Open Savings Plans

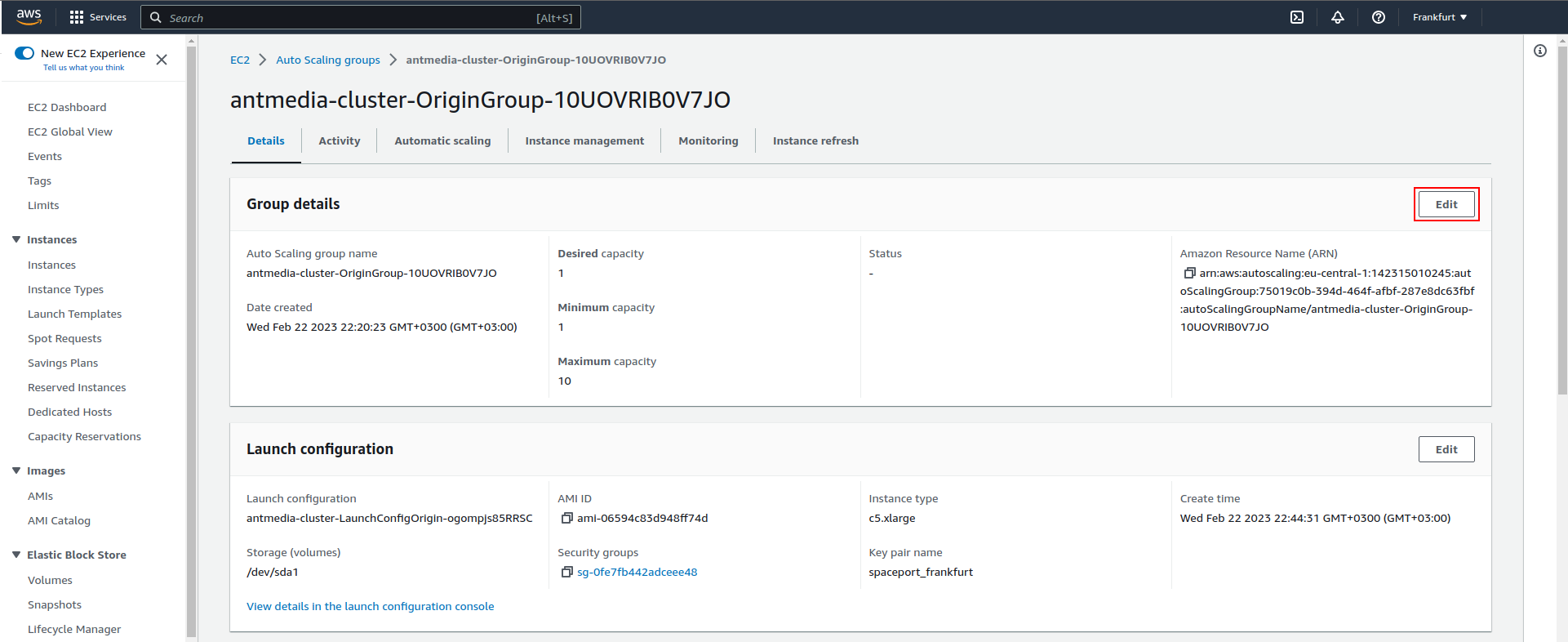(x=63, y=363)
